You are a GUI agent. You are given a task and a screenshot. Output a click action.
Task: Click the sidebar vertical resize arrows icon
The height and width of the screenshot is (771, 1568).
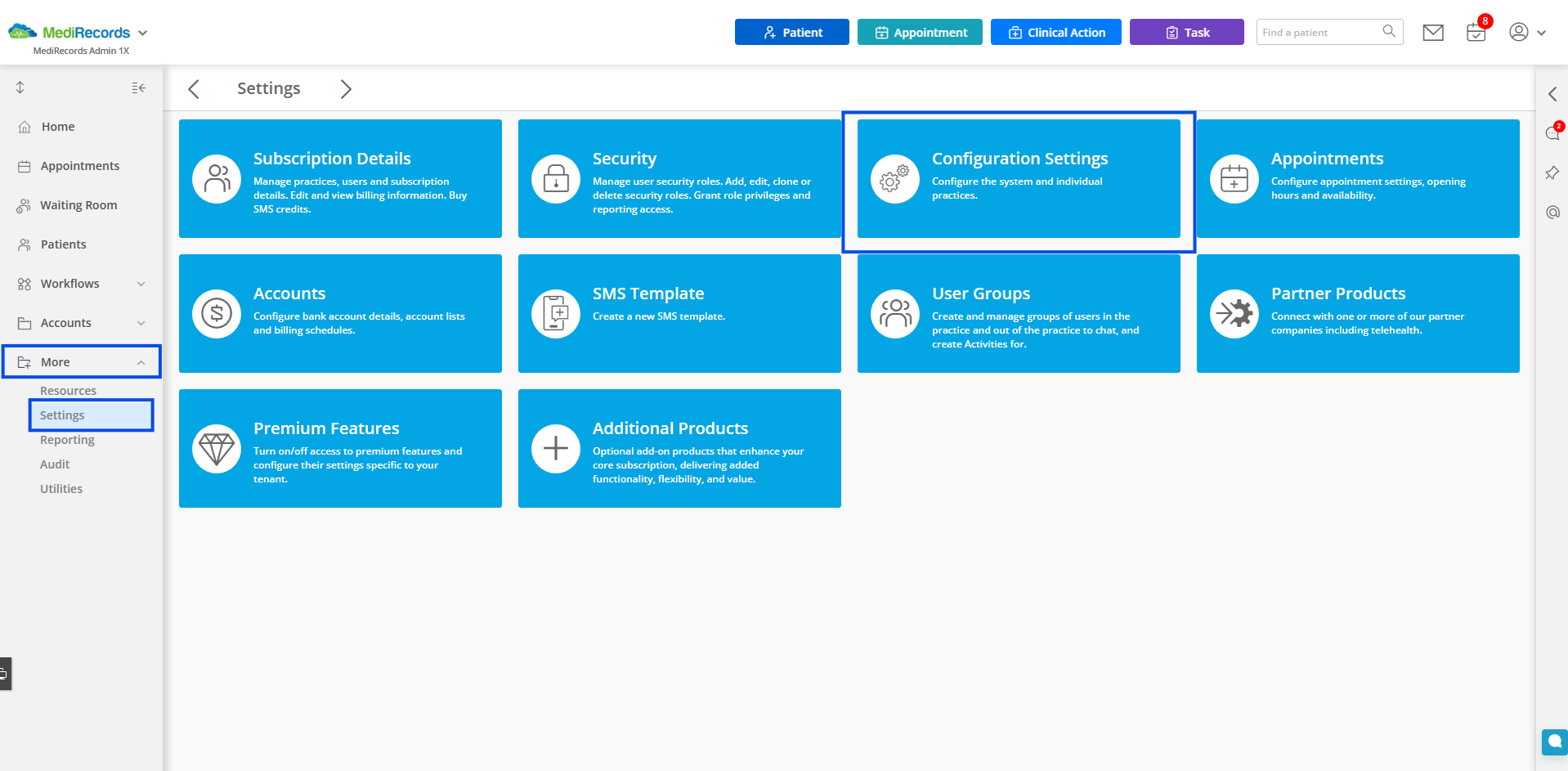click(20, 87)
